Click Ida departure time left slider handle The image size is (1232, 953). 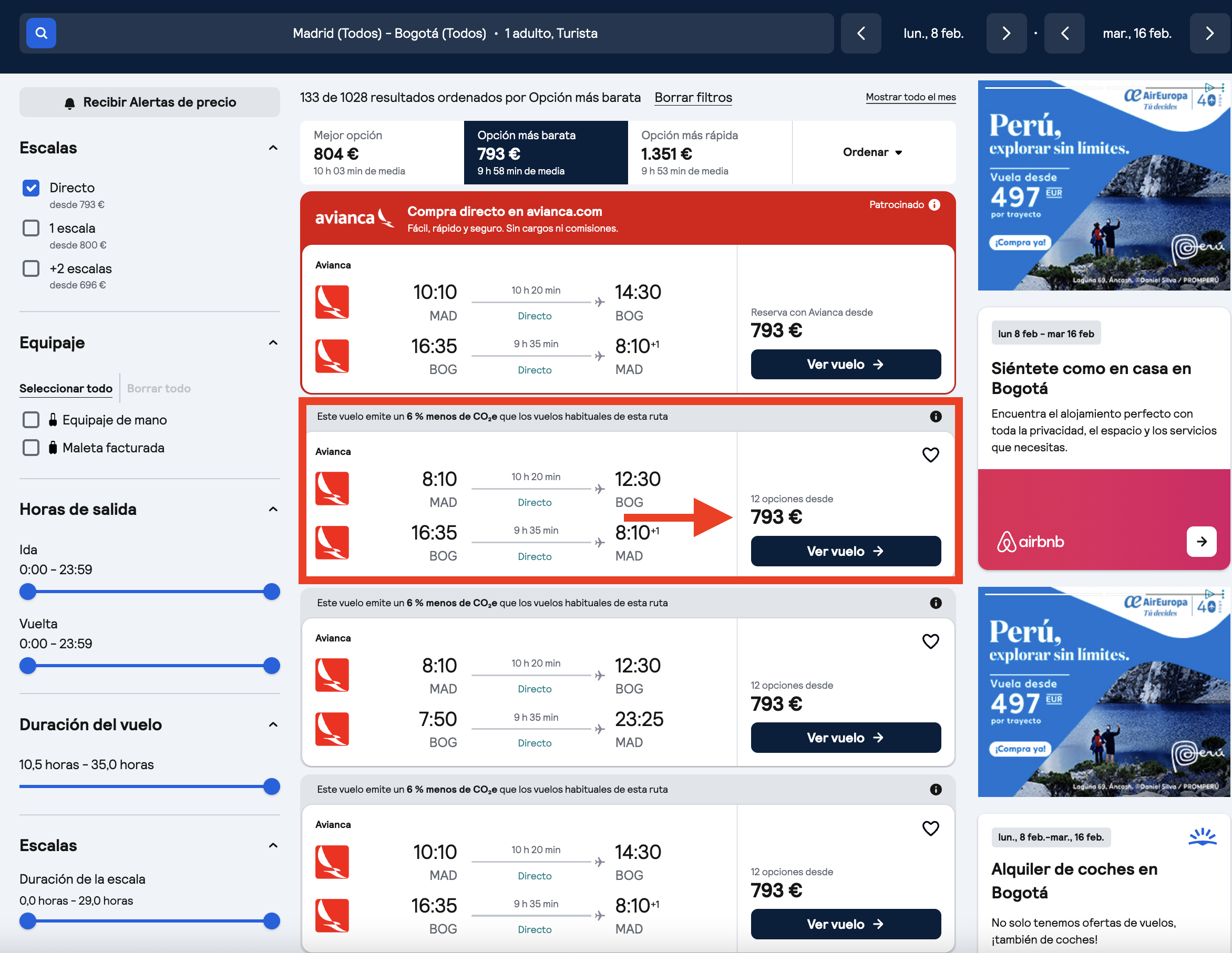[28, 592]
